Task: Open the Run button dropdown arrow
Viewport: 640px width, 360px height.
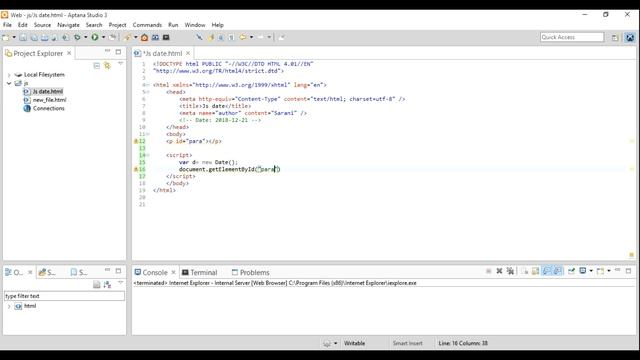Action: click(x=103, y=37)
